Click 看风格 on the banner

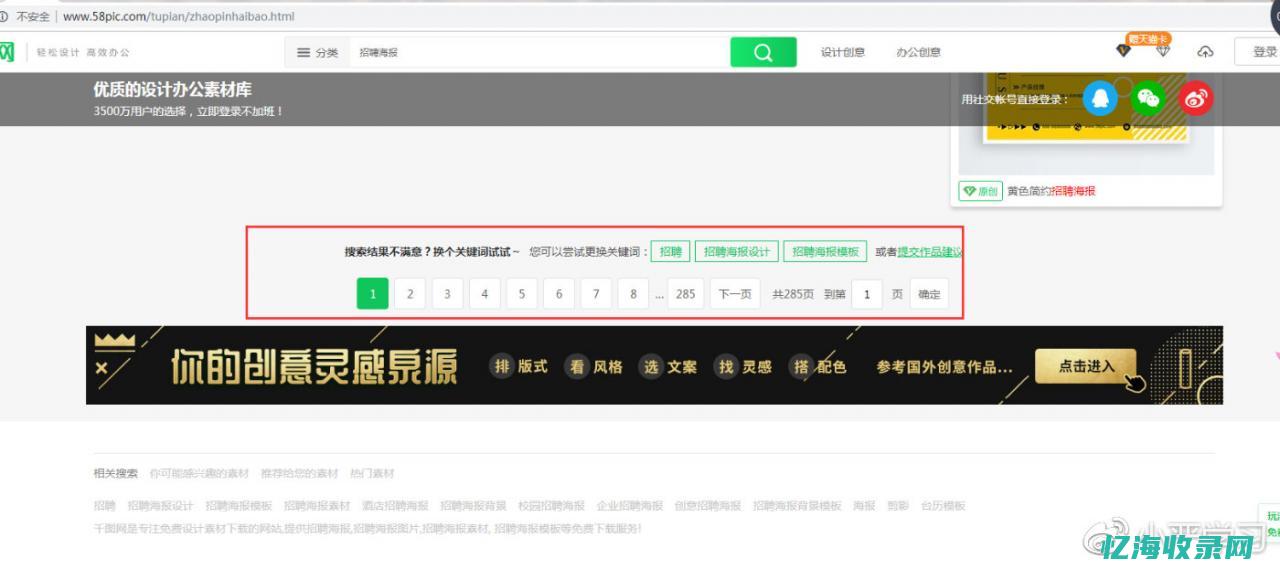click(594, 366)
